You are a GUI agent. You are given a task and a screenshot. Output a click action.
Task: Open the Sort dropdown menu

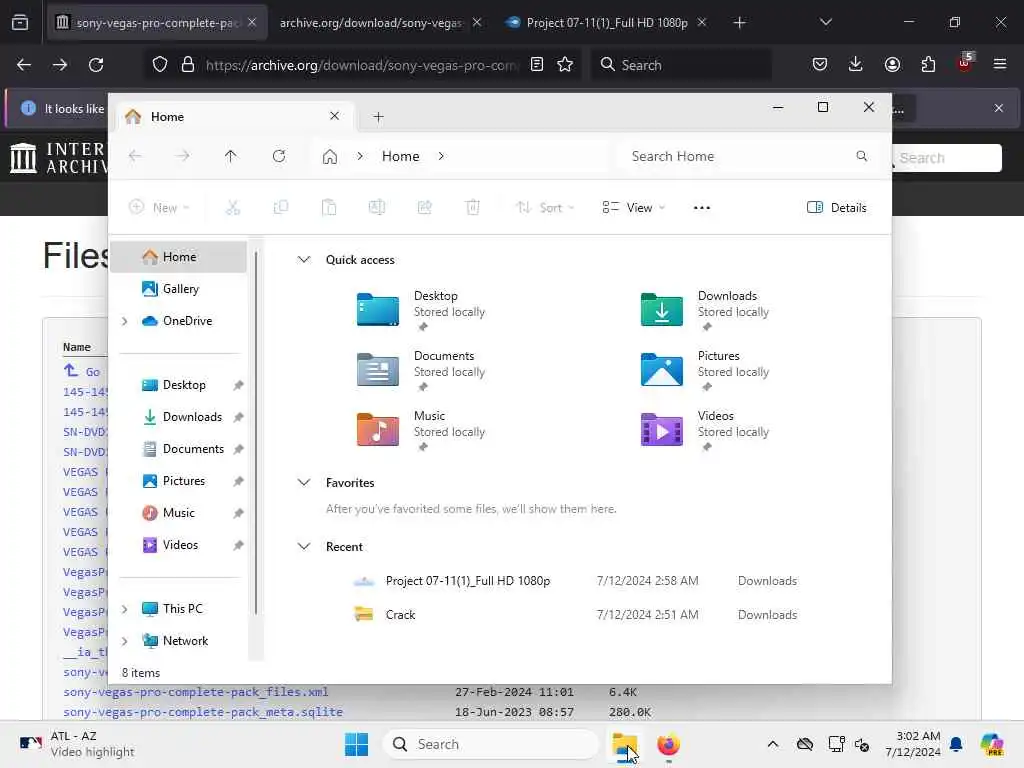(545, 208)
